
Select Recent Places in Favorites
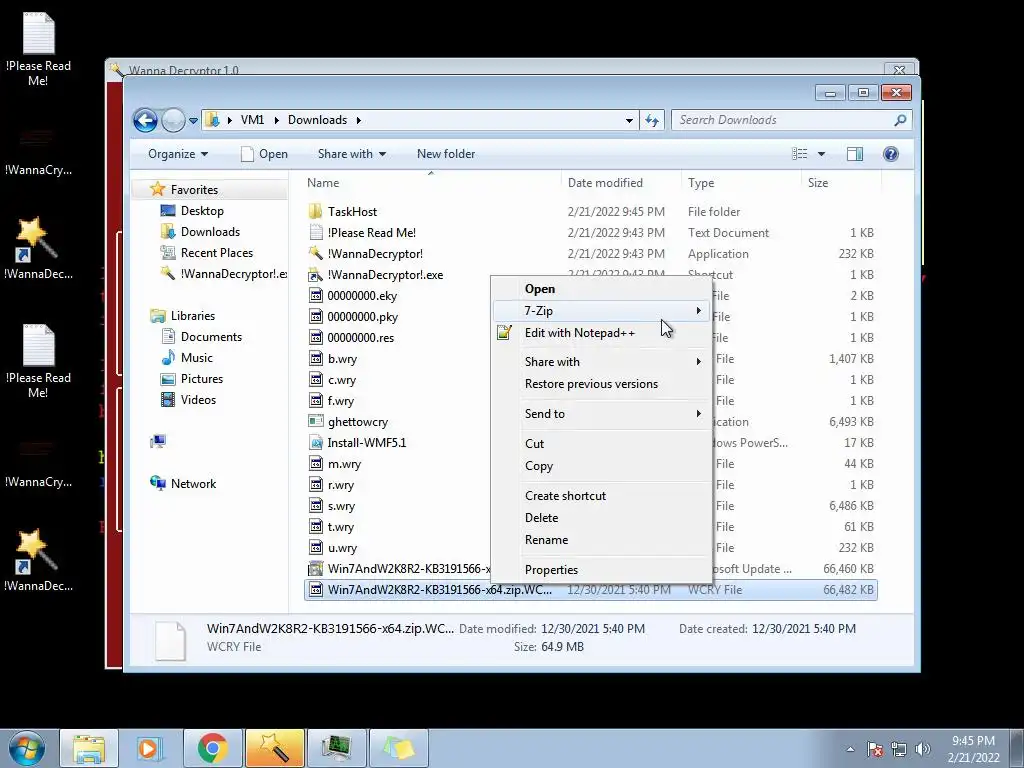(216, 253)
